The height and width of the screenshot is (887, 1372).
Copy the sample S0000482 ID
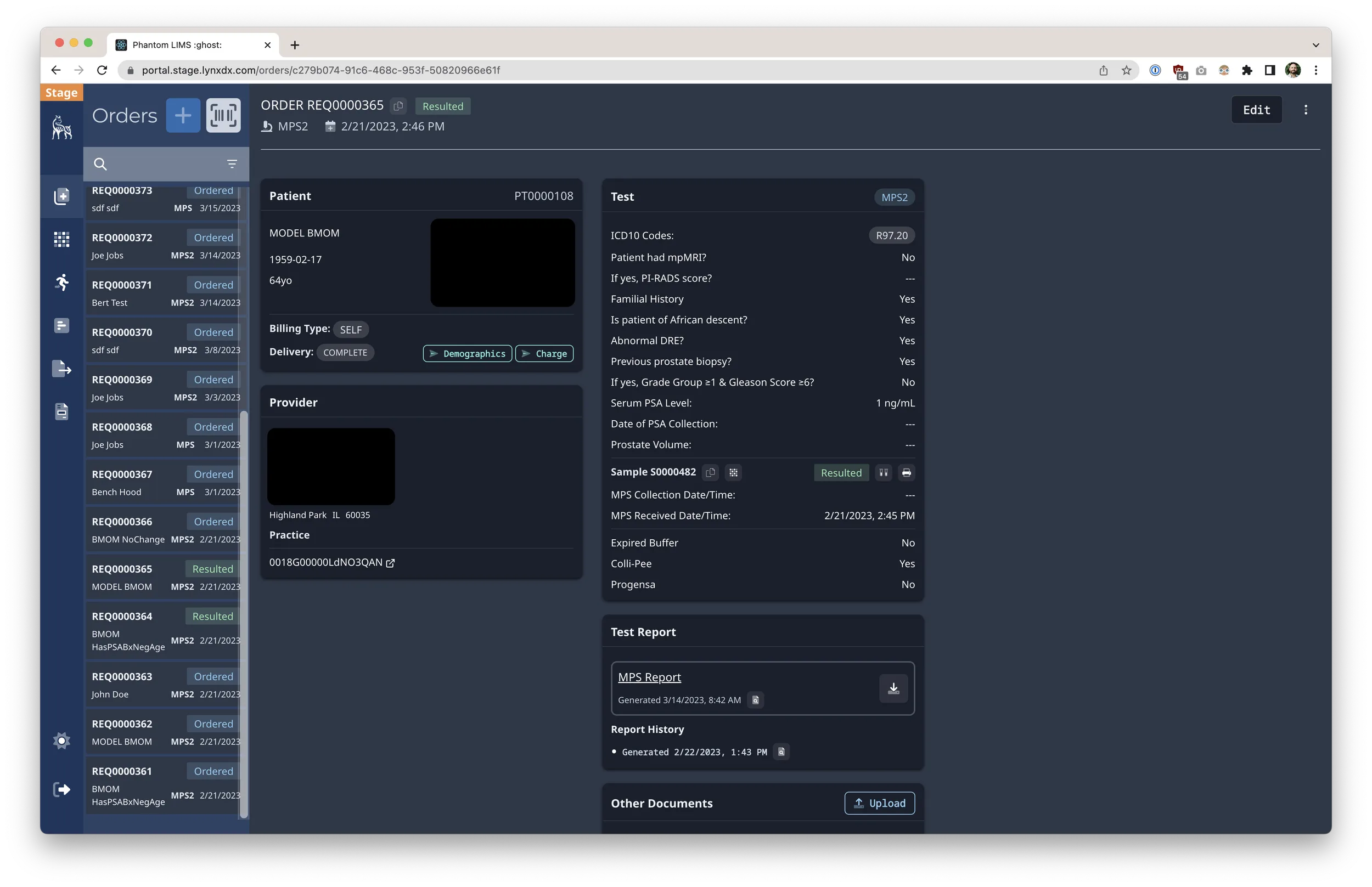710,472
